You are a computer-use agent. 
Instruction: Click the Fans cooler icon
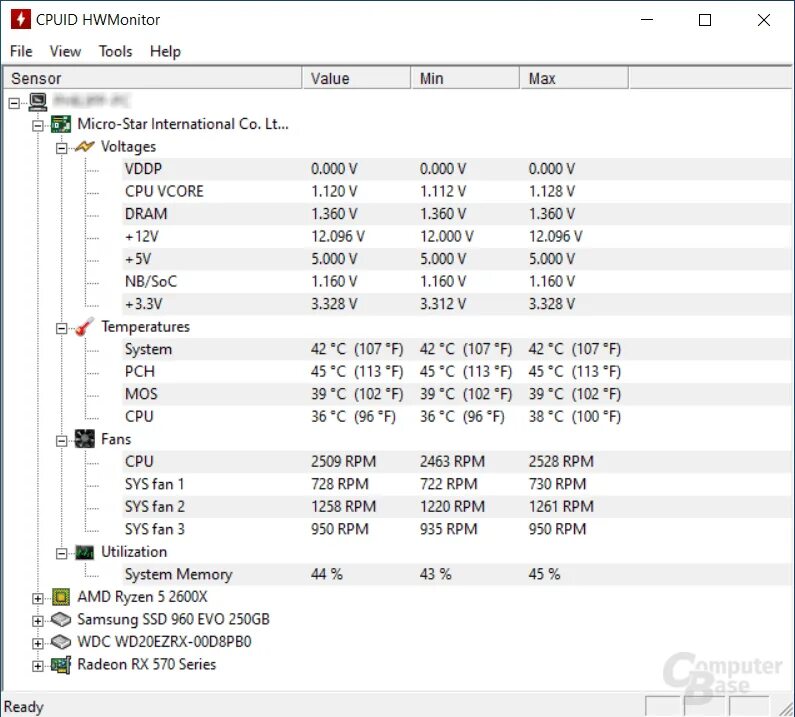84,439
